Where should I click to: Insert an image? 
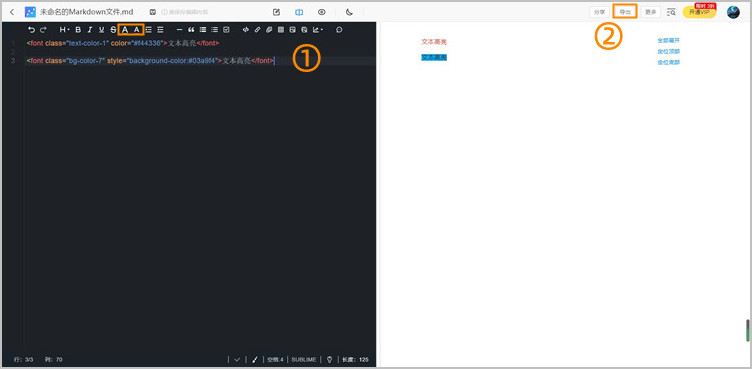(293, 30)
